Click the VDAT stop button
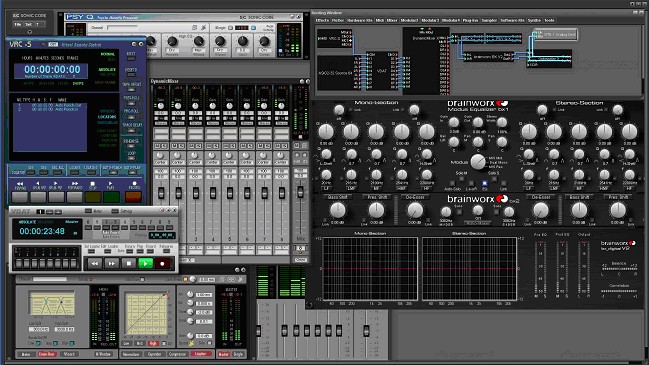The image size is (649, 365). pyautogui.click(x=129, y=264)
